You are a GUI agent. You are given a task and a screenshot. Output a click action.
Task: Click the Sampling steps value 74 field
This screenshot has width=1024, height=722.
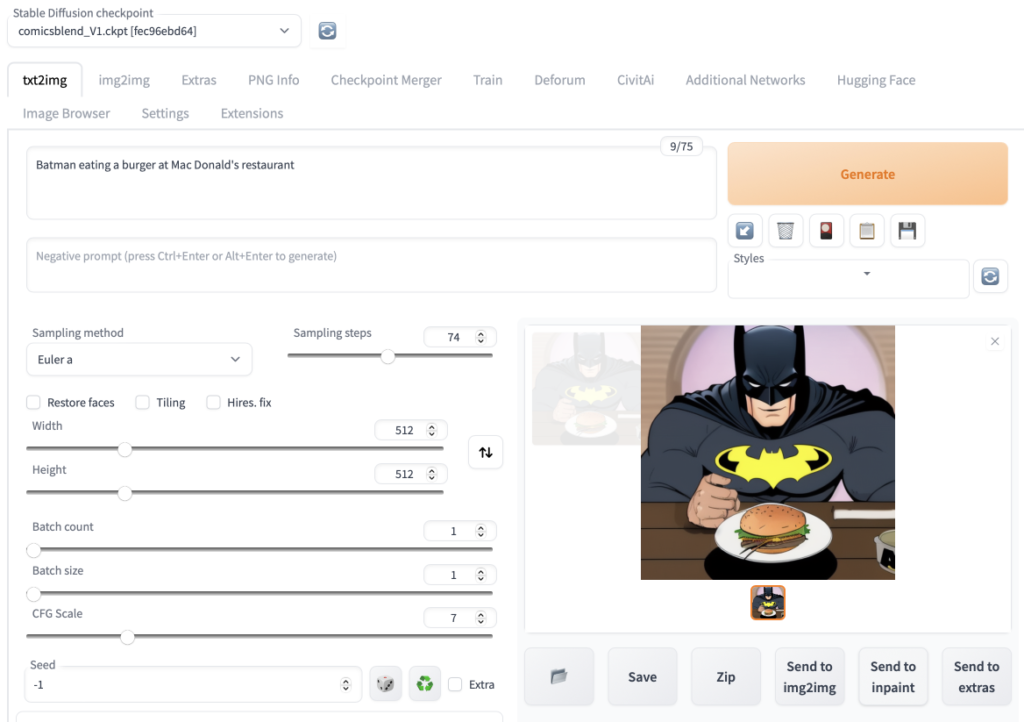point(460,337)
